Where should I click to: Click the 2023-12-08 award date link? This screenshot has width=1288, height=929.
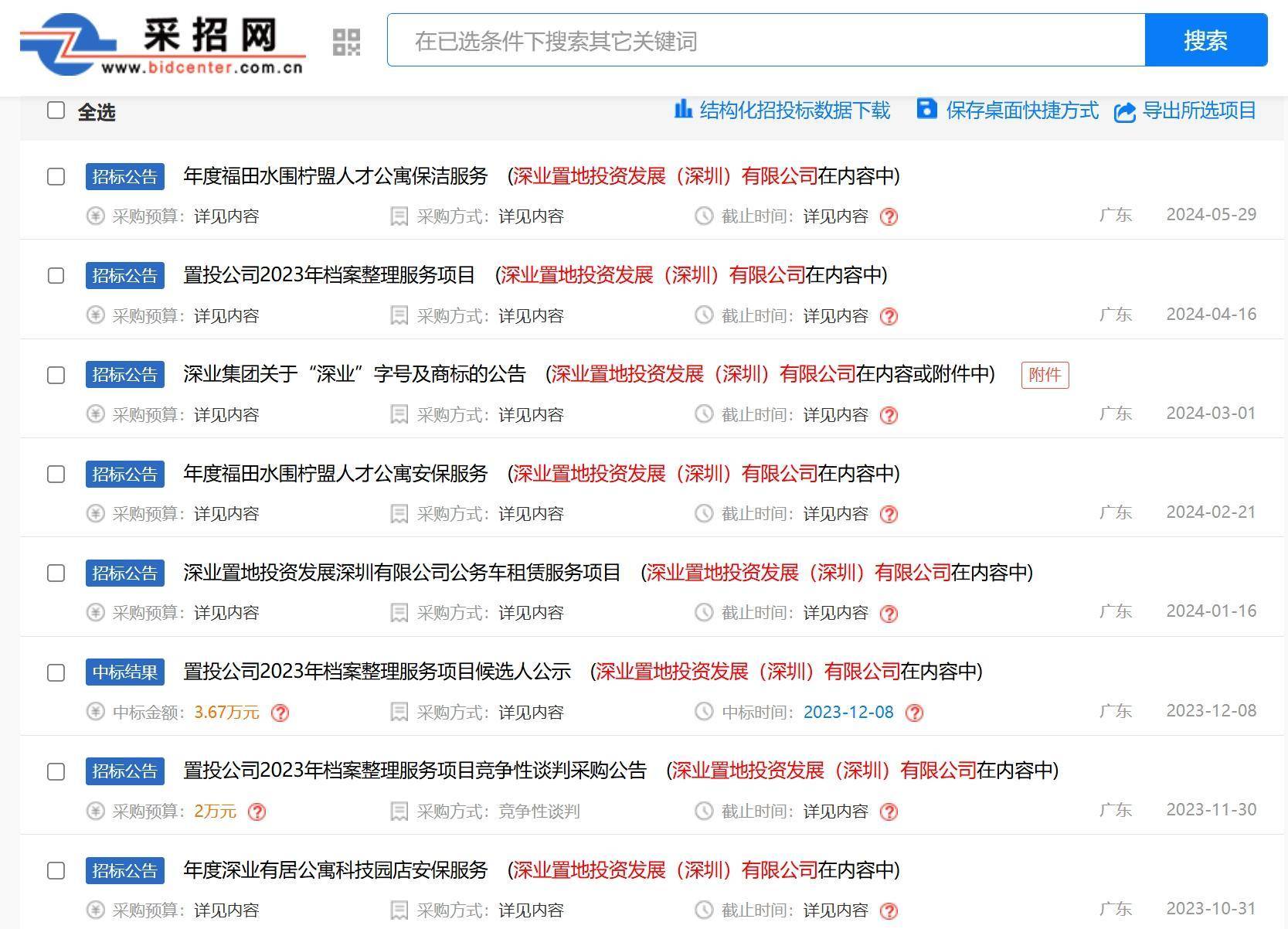[x=848, y=713]
